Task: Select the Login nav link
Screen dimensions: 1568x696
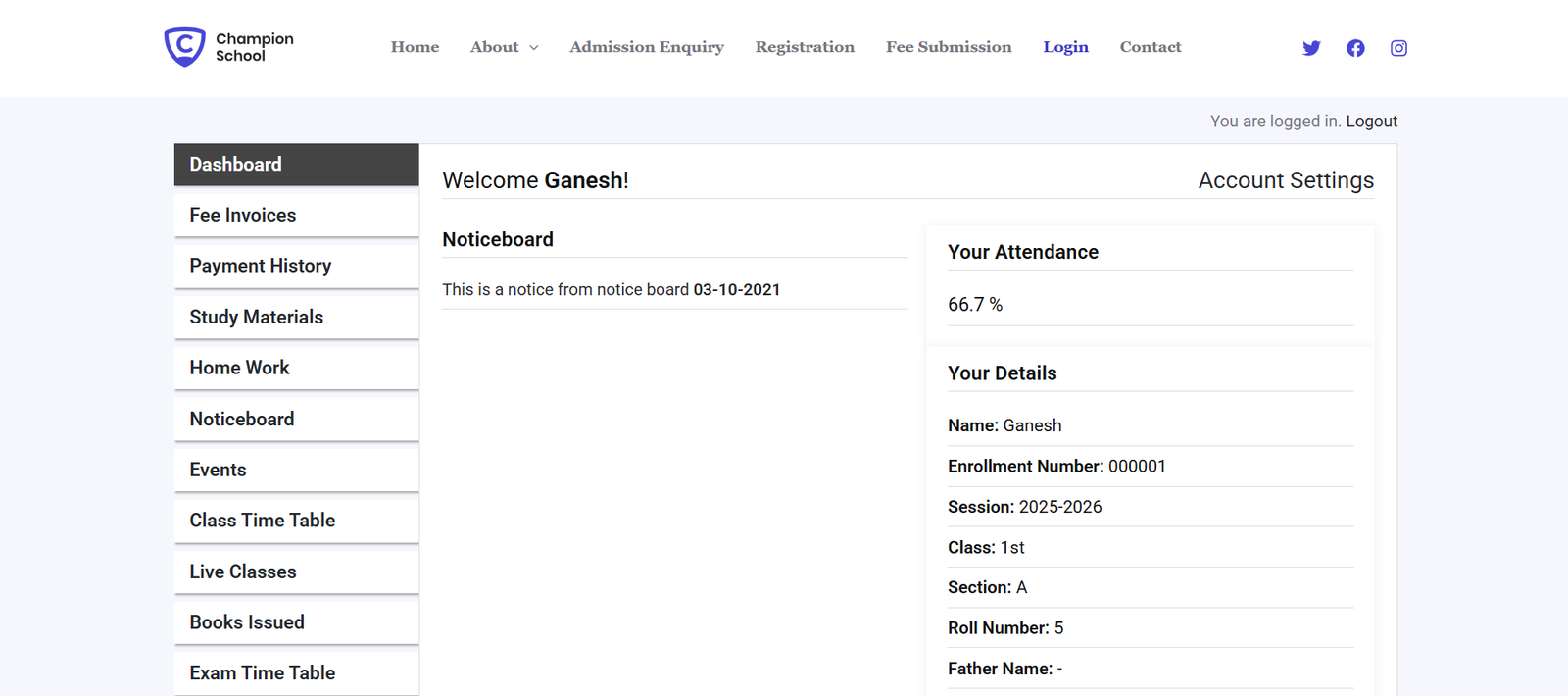Action: click(x=1065, y=47)
